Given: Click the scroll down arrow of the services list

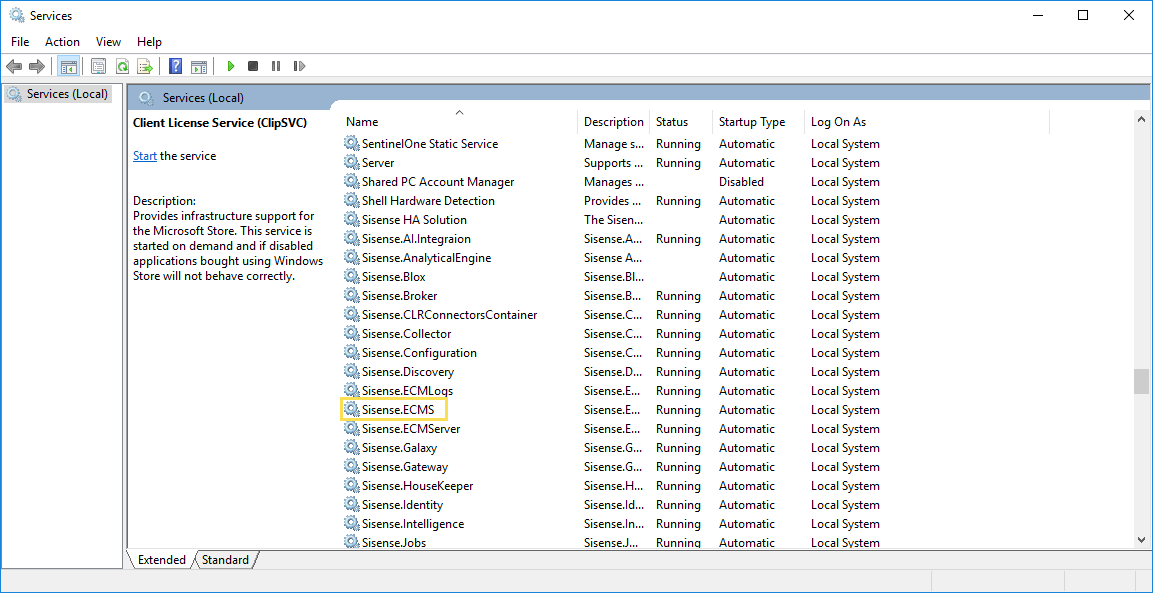Looking at the screenshot, I should click(x=1140, y=539).
